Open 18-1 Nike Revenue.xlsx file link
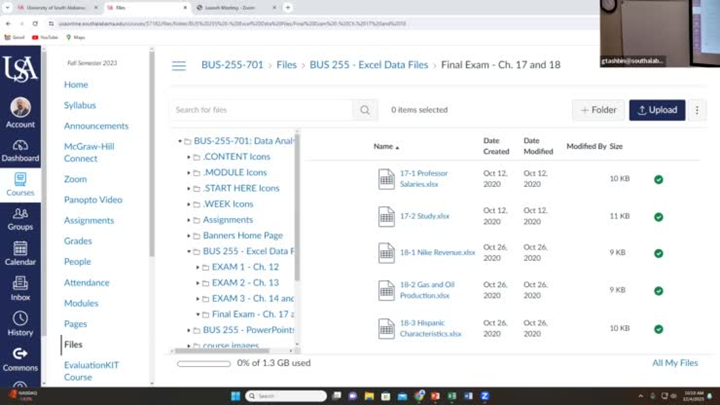The height and width of the screenshot is (405, 720). click(437, 253)
